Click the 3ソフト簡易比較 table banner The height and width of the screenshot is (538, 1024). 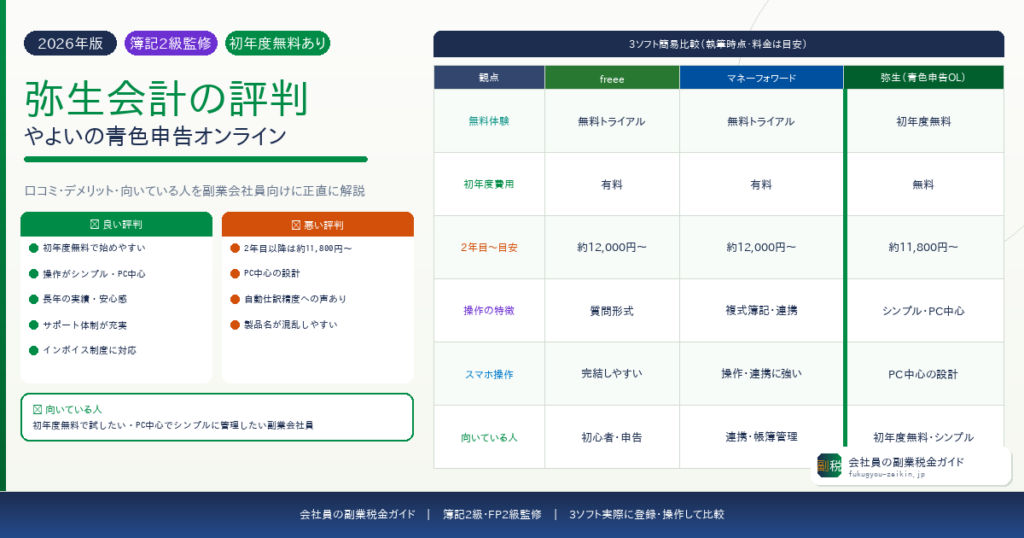[718, 44]
